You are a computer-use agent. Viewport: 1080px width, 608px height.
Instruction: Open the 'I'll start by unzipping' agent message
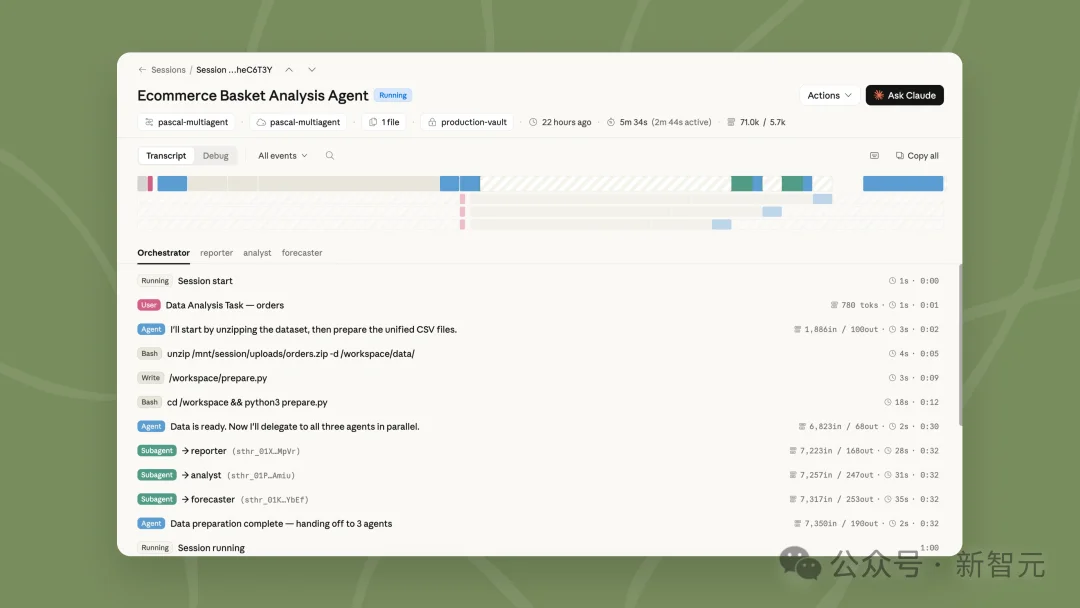point(538,329)
